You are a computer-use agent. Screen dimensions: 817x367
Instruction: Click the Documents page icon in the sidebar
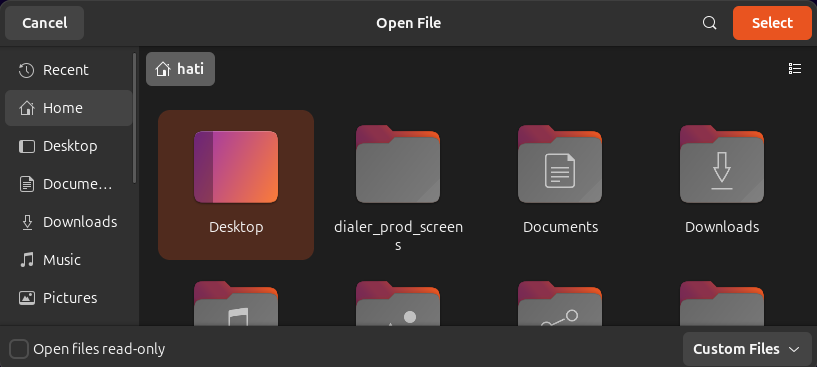[27, 184]
